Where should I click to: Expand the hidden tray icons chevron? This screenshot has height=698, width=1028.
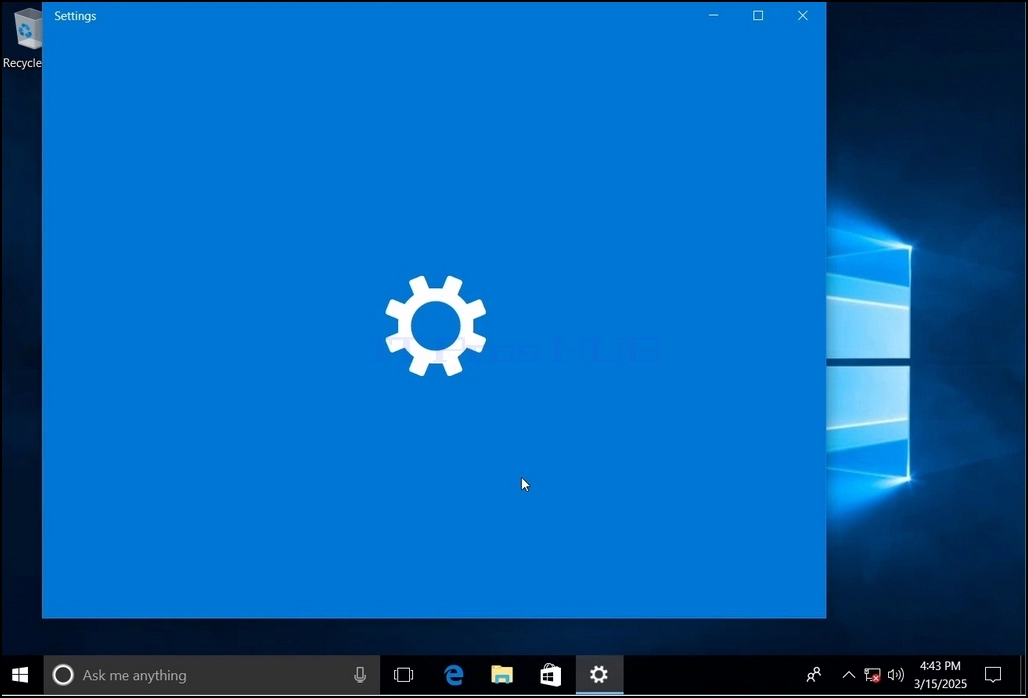pyautogui.click(x=848, y=674)
